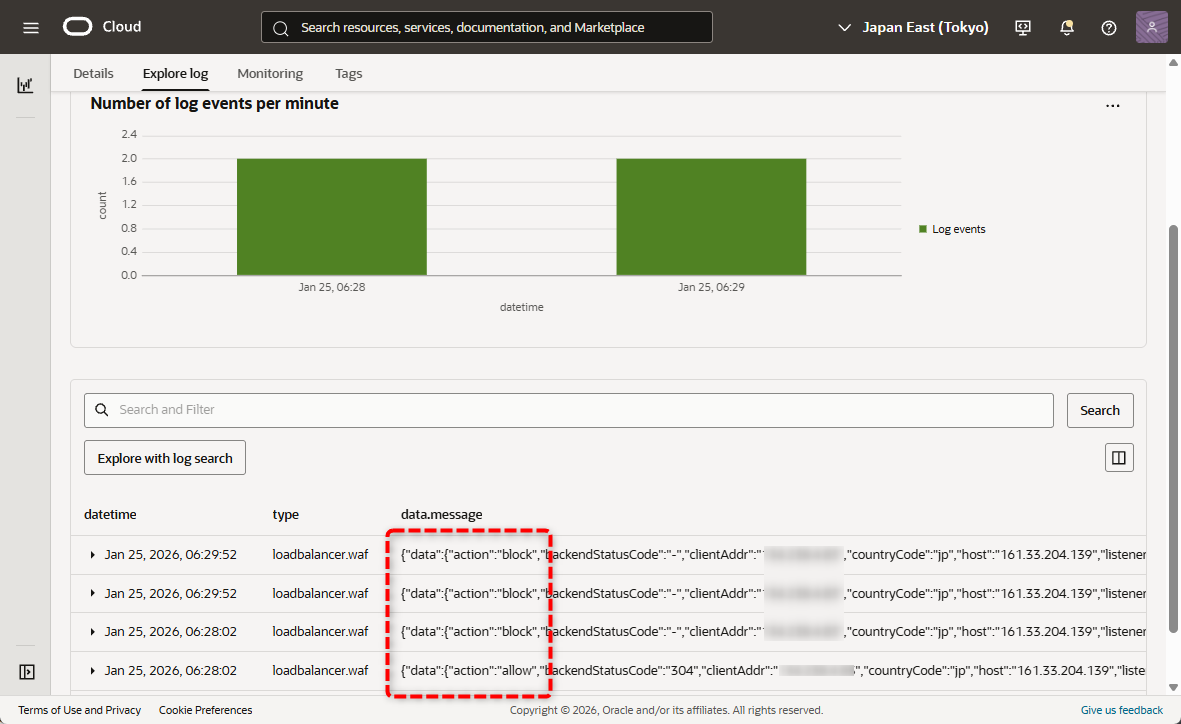Open the hamburger navigation menu
1181x724 pixels.
[x=31, y=27]
